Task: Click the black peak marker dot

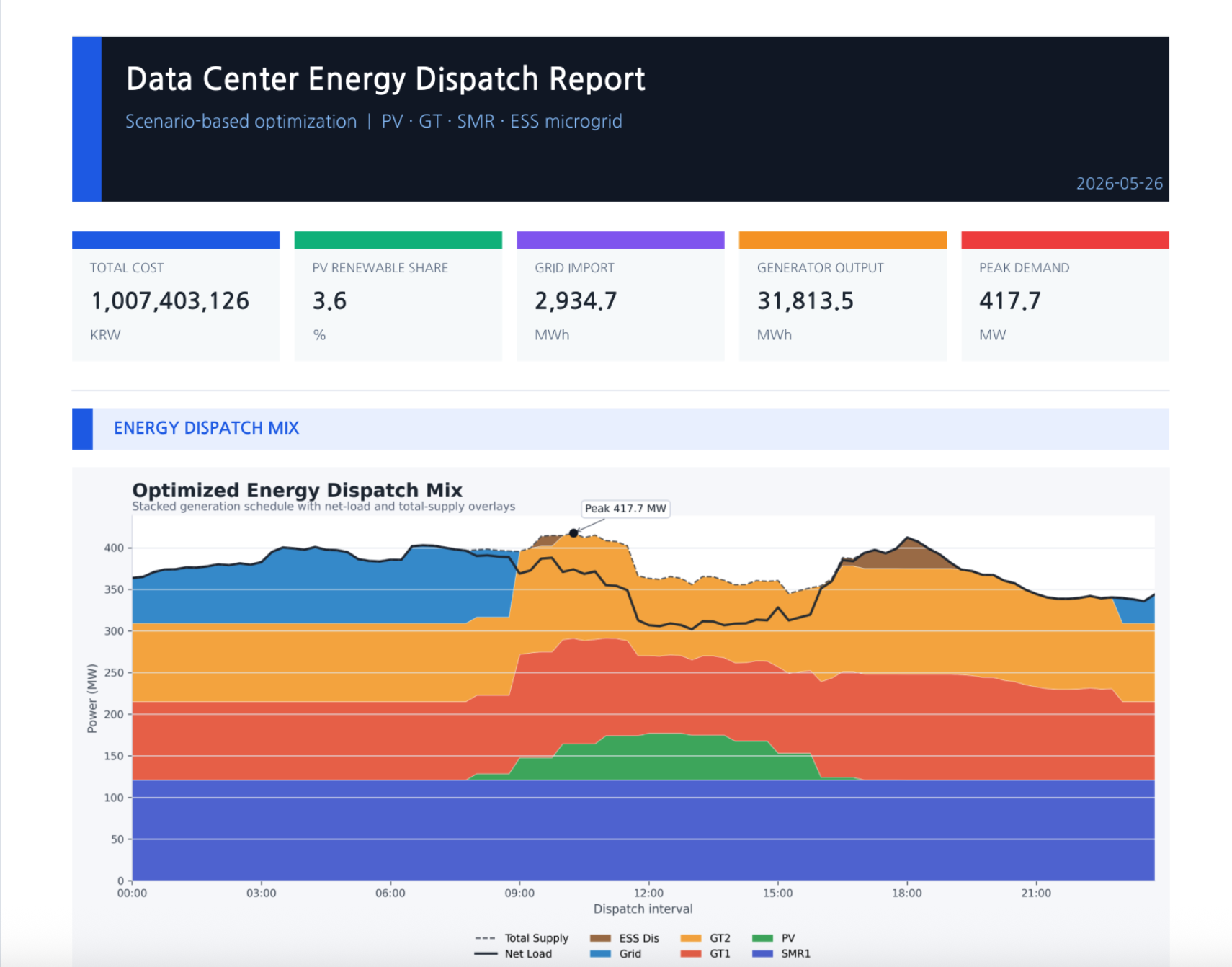Action: (x=573, y=533)
